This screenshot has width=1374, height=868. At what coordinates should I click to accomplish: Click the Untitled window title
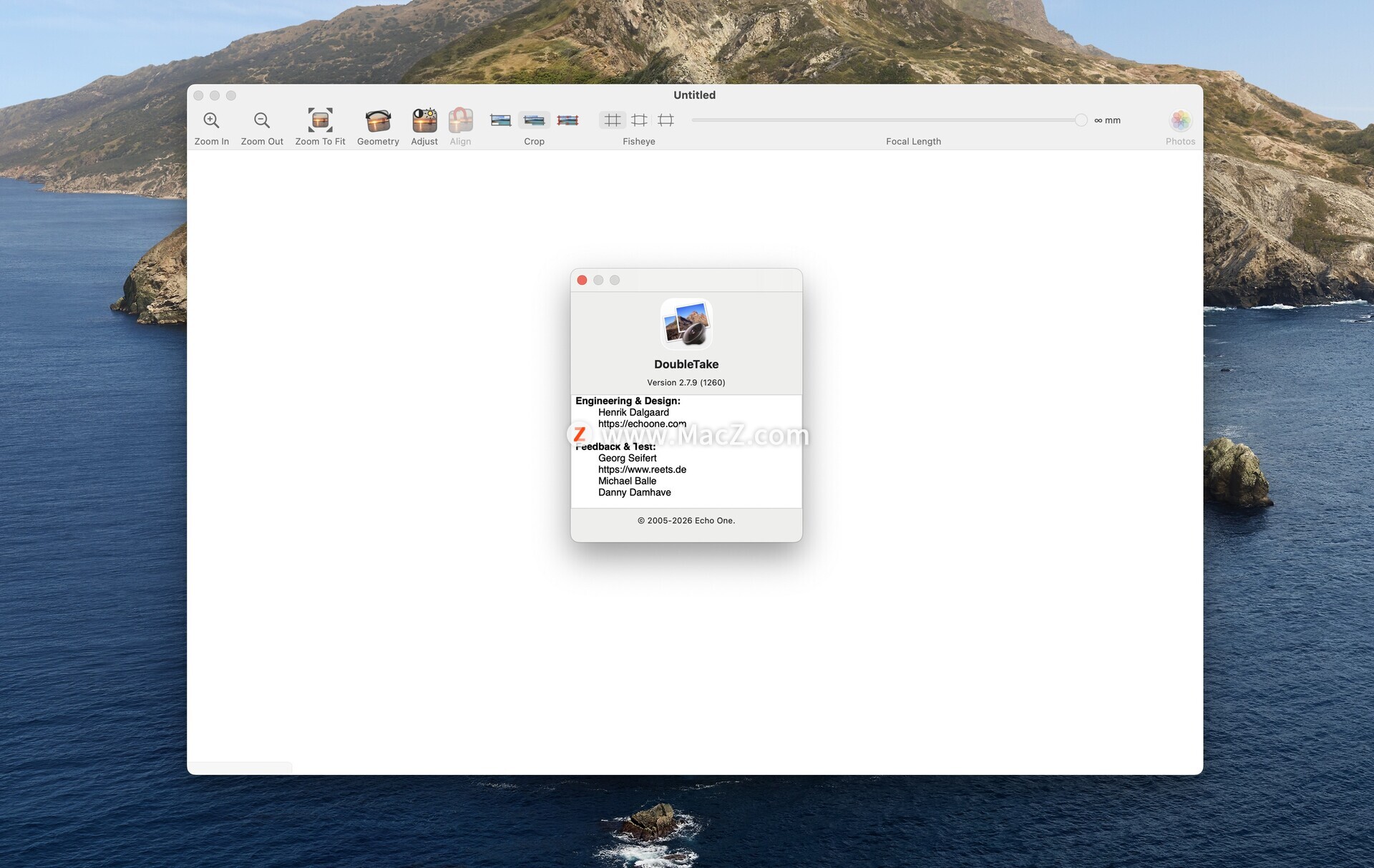pyautogui.click(x=694, y=95)
